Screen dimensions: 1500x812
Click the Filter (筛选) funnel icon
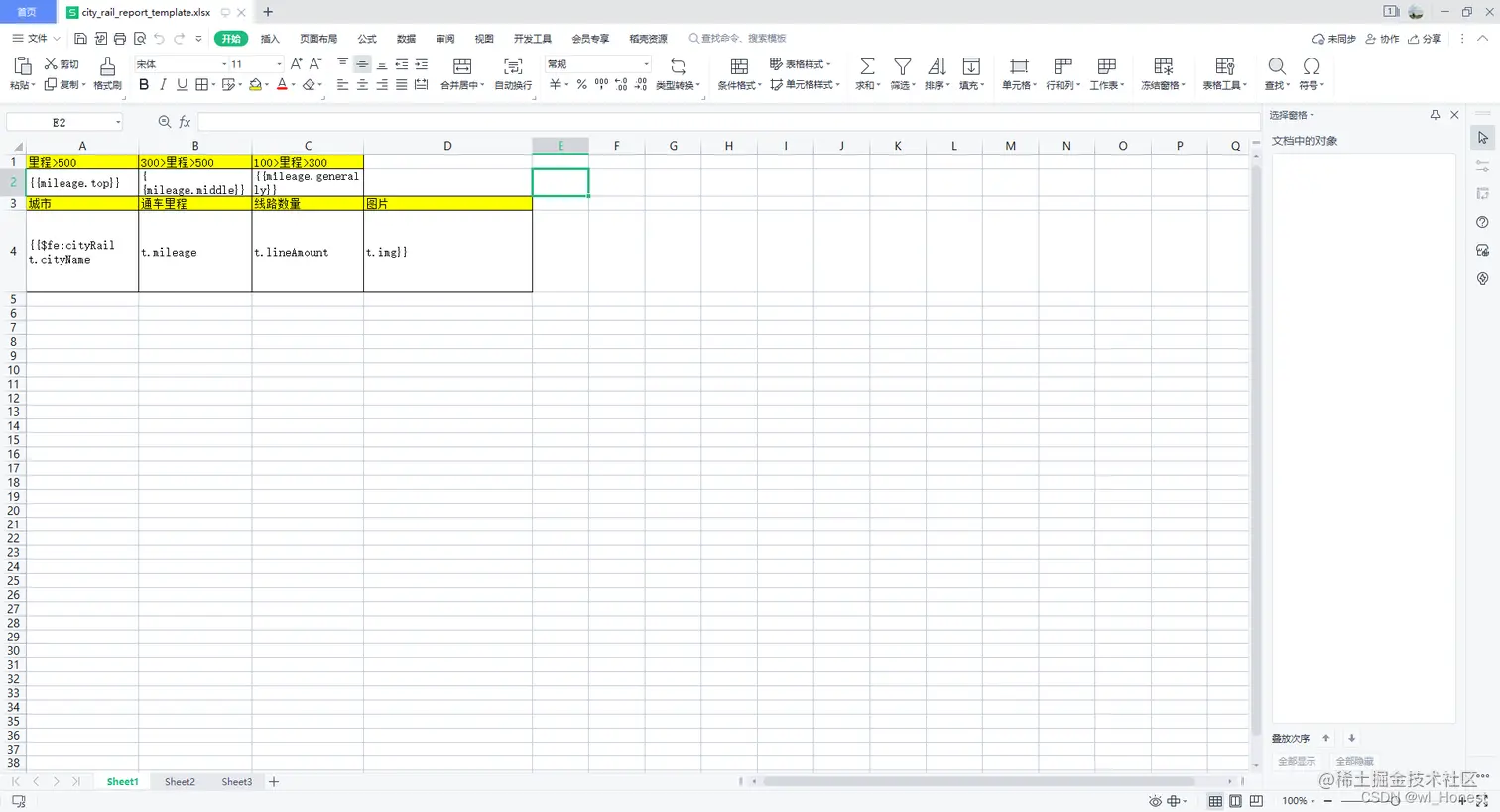[902, 66]
